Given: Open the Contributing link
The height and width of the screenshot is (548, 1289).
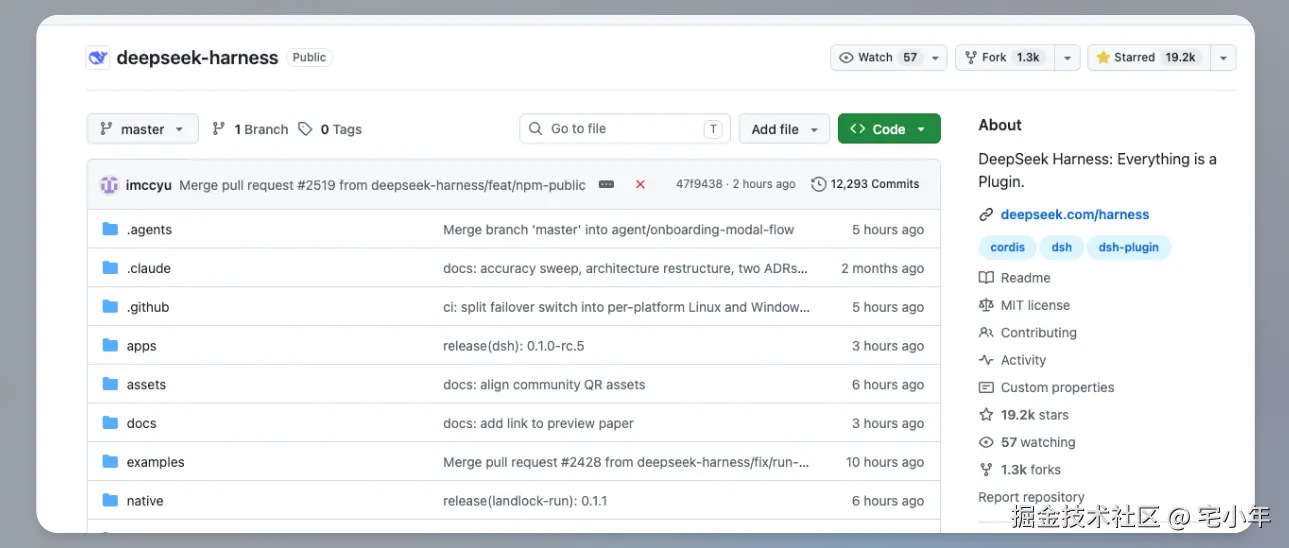Looking at the screenshot, I should [1027, 333].
